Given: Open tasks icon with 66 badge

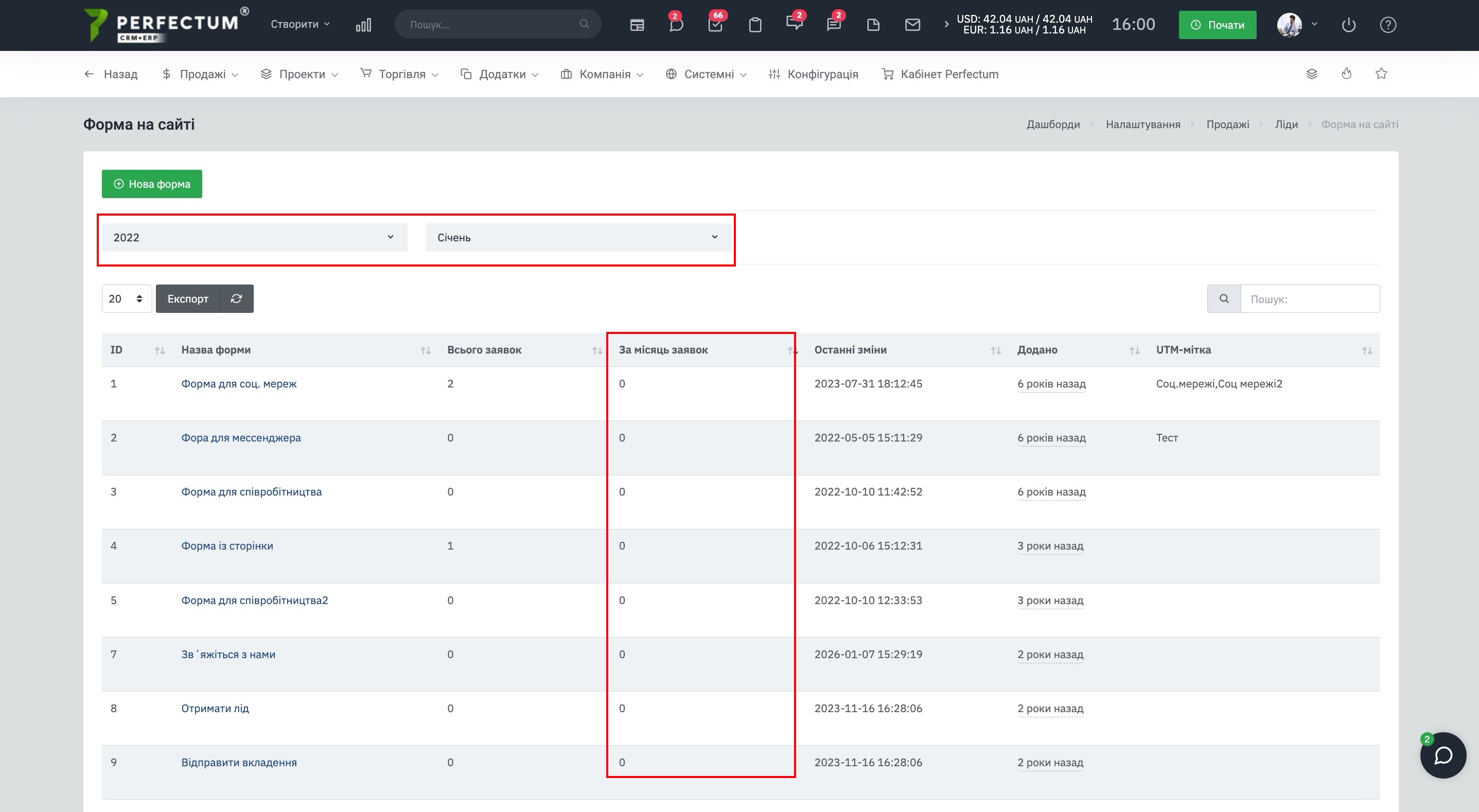Looking at the screenshot, I should pyautogui.click(x=715, y=25).
